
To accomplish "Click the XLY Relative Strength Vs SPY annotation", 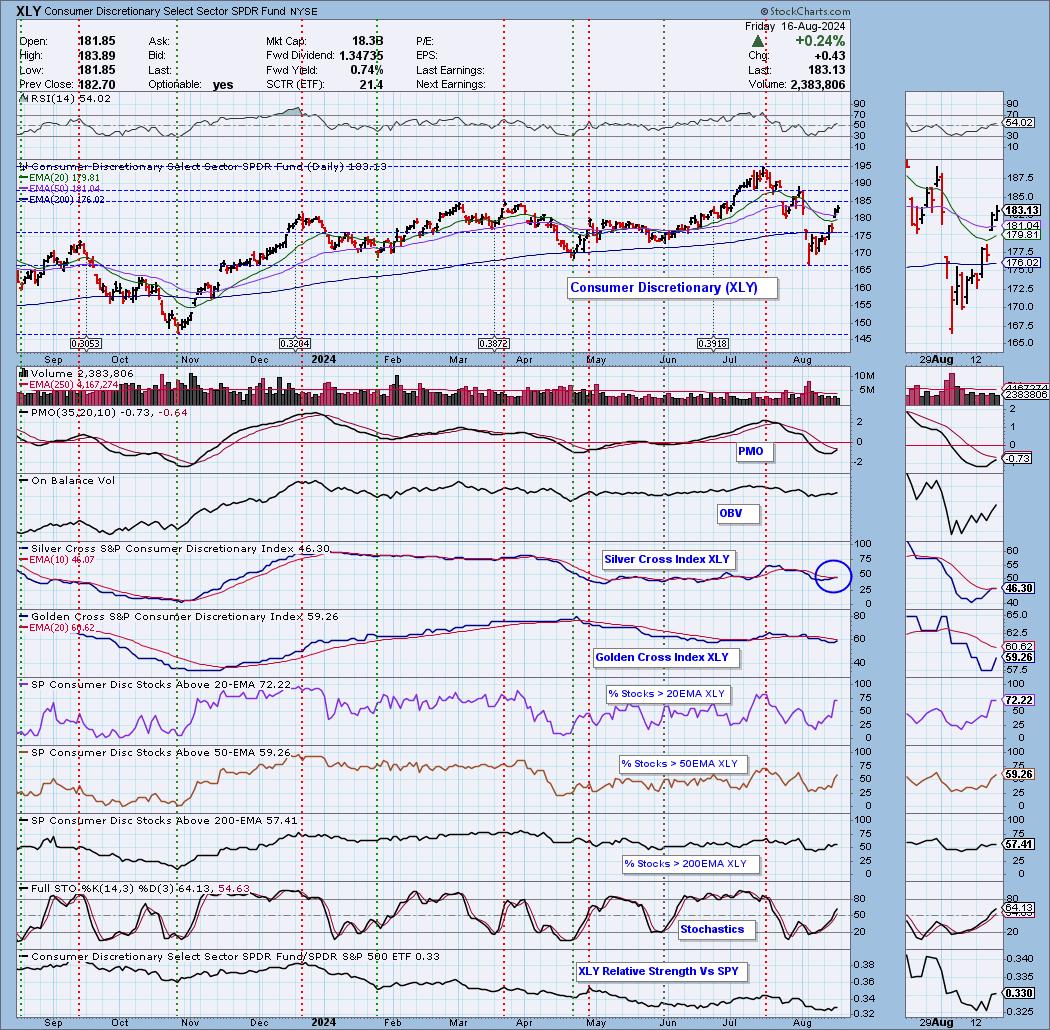I will click(660, 972).
